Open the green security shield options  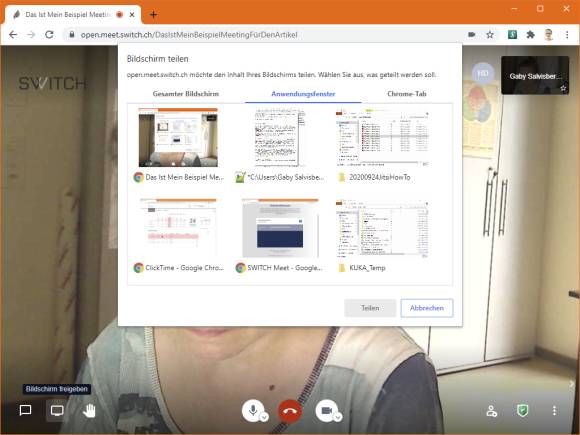pyautogui.click(x=522, y=411)
